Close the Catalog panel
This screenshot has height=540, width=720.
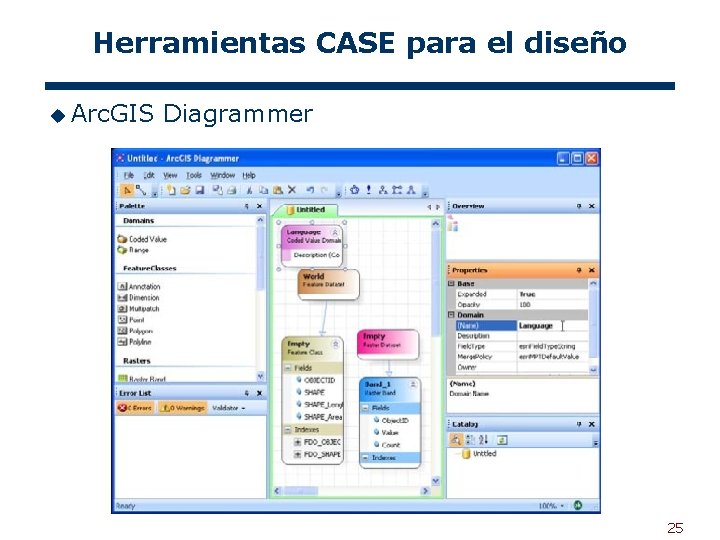click(591, 424)
